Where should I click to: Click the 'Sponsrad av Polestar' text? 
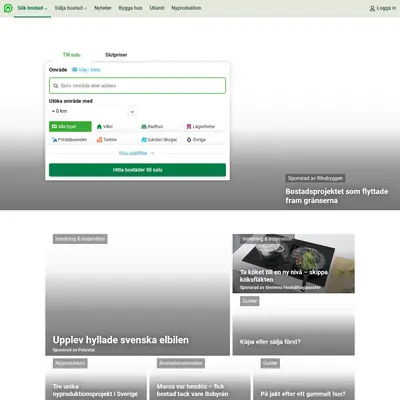74,350
